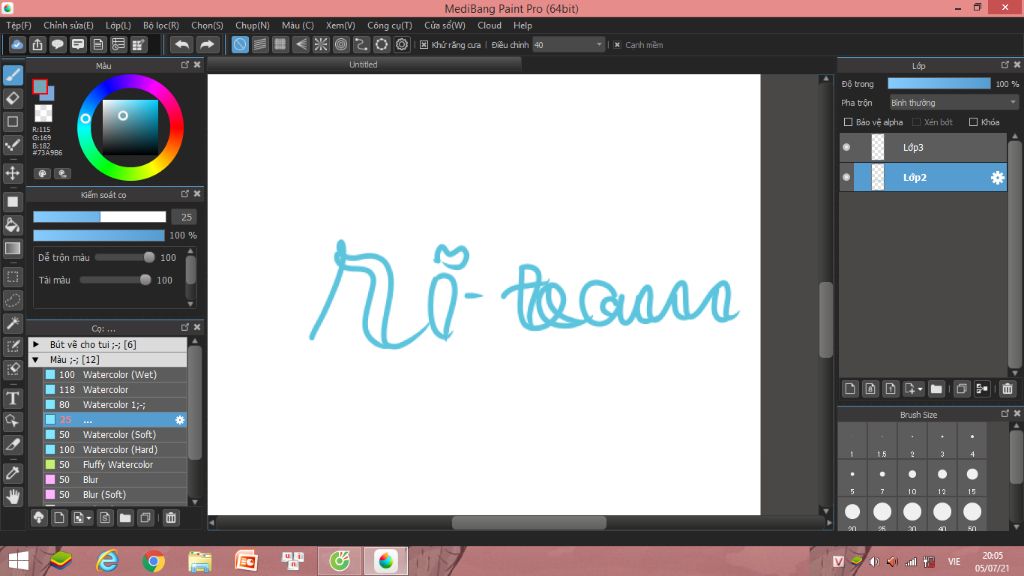Select the Move tool
The height and width of the screenshot is (576, 1024).
(x=13, y=173)
